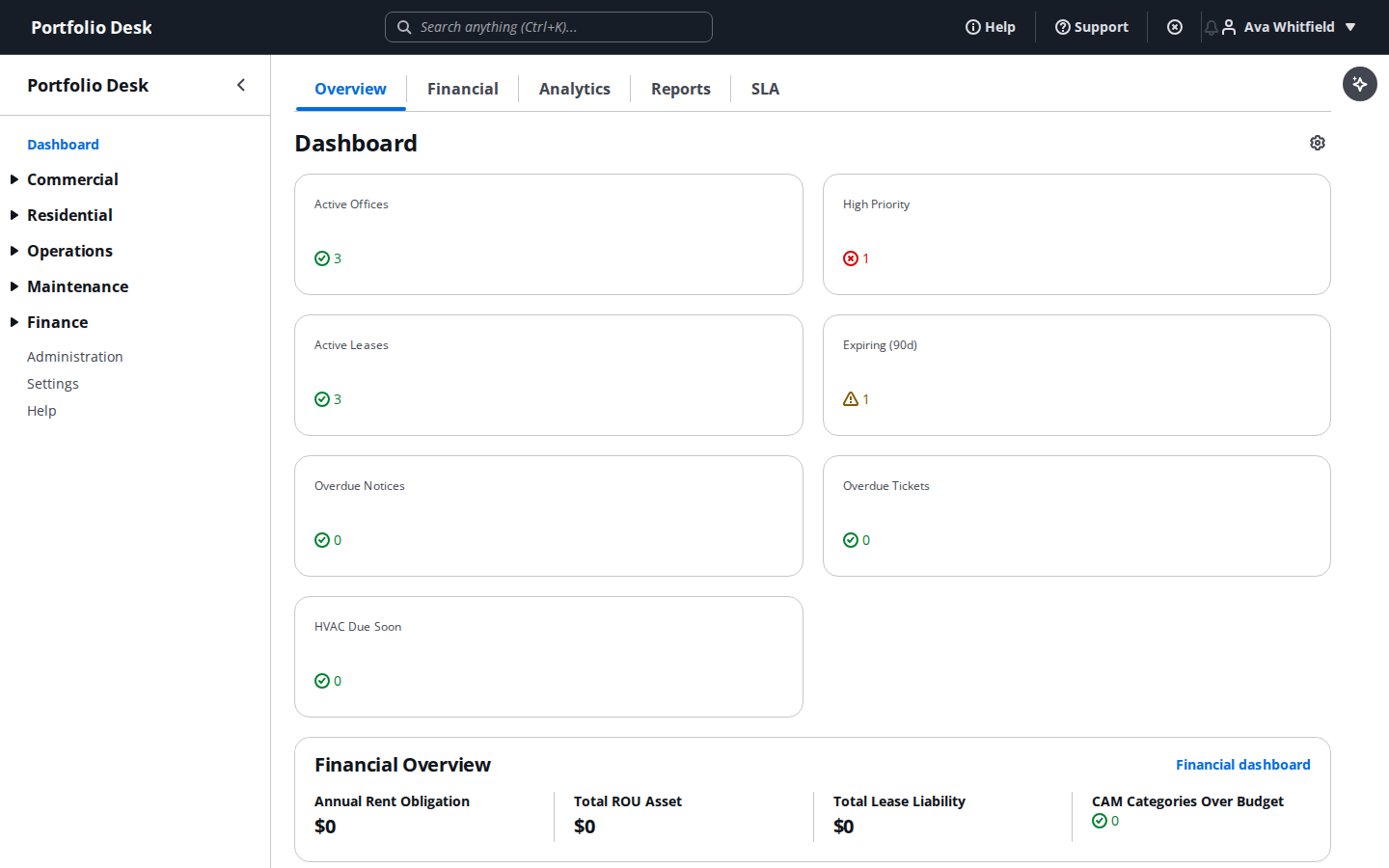The width and height of the screenshot is (1389, 868).
Task: Click the Active Offices green check icon
Action: 322,258
